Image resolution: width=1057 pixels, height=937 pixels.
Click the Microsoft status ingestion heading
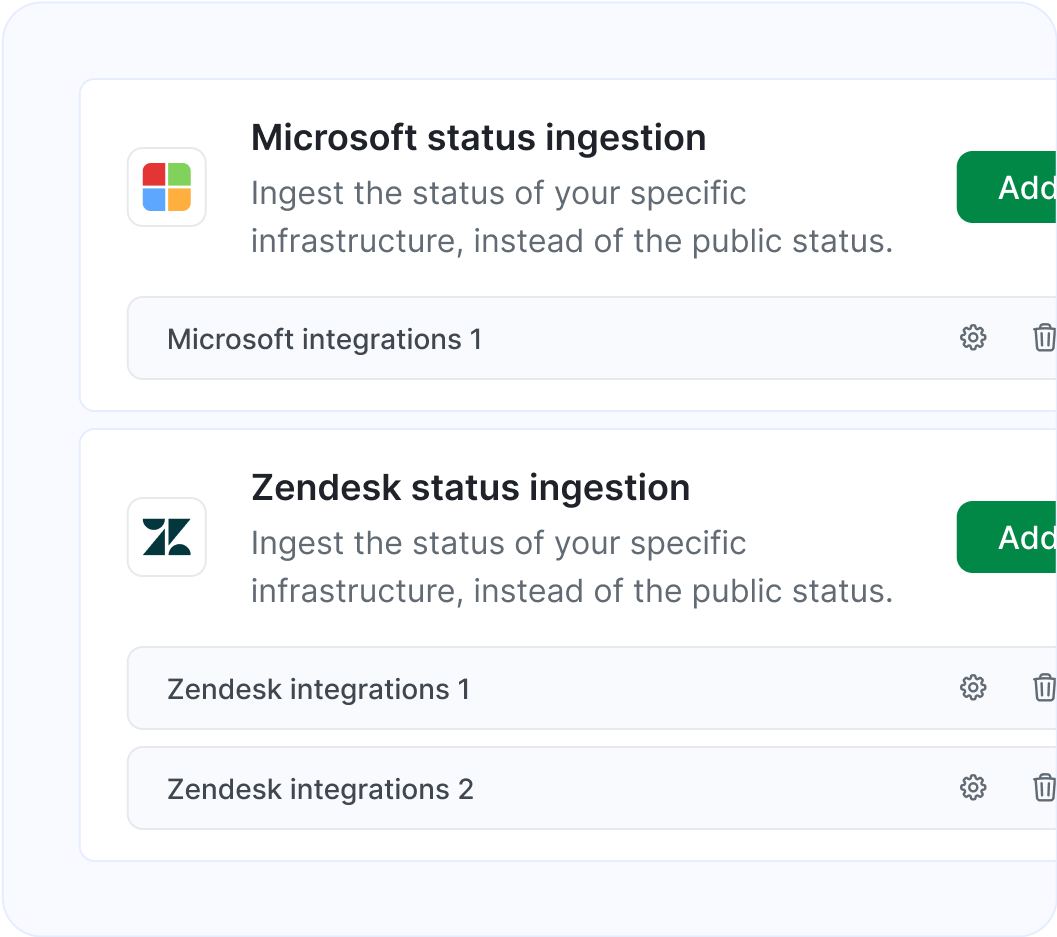(478, 137)
